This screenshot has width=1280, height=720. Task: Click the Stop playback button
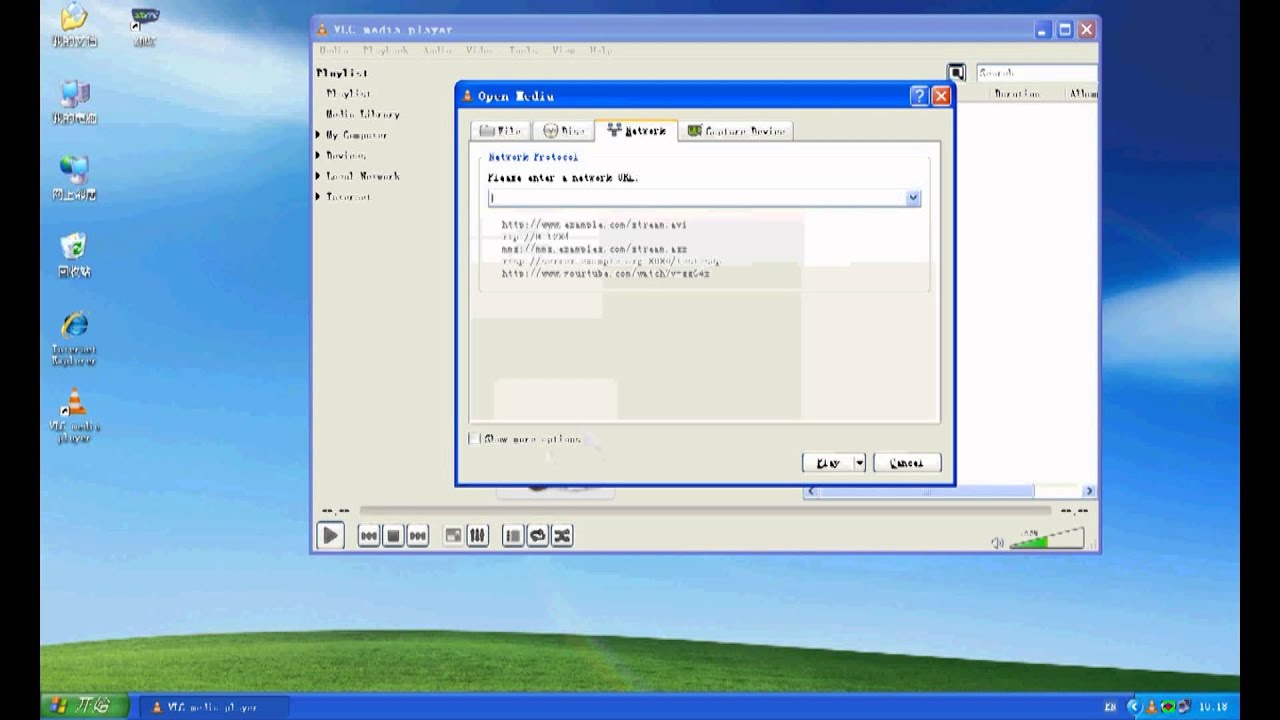pyautogui.click(x=393, y=536)
